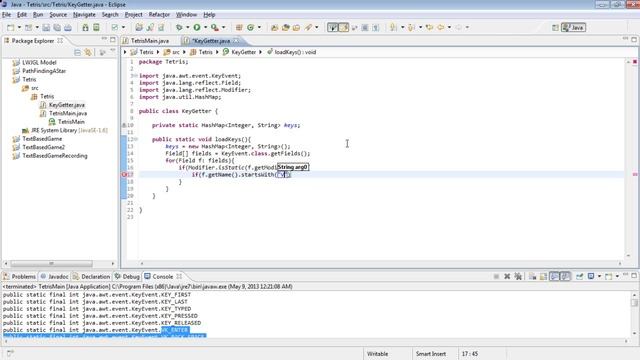Image resolution: width=640 pixels, height=360 pixels.
Task: Click the Save toolbar icon
Action: pos(46,27)
